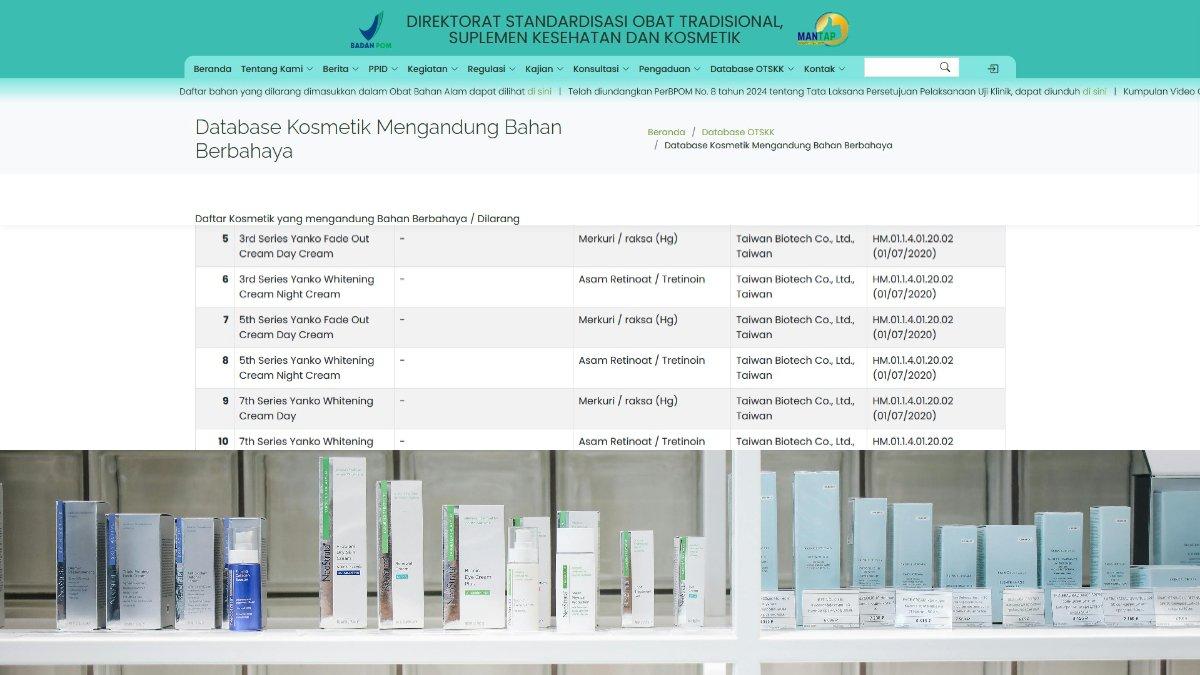
Task: Click the search magnifier icon
Action: (945, 68)
